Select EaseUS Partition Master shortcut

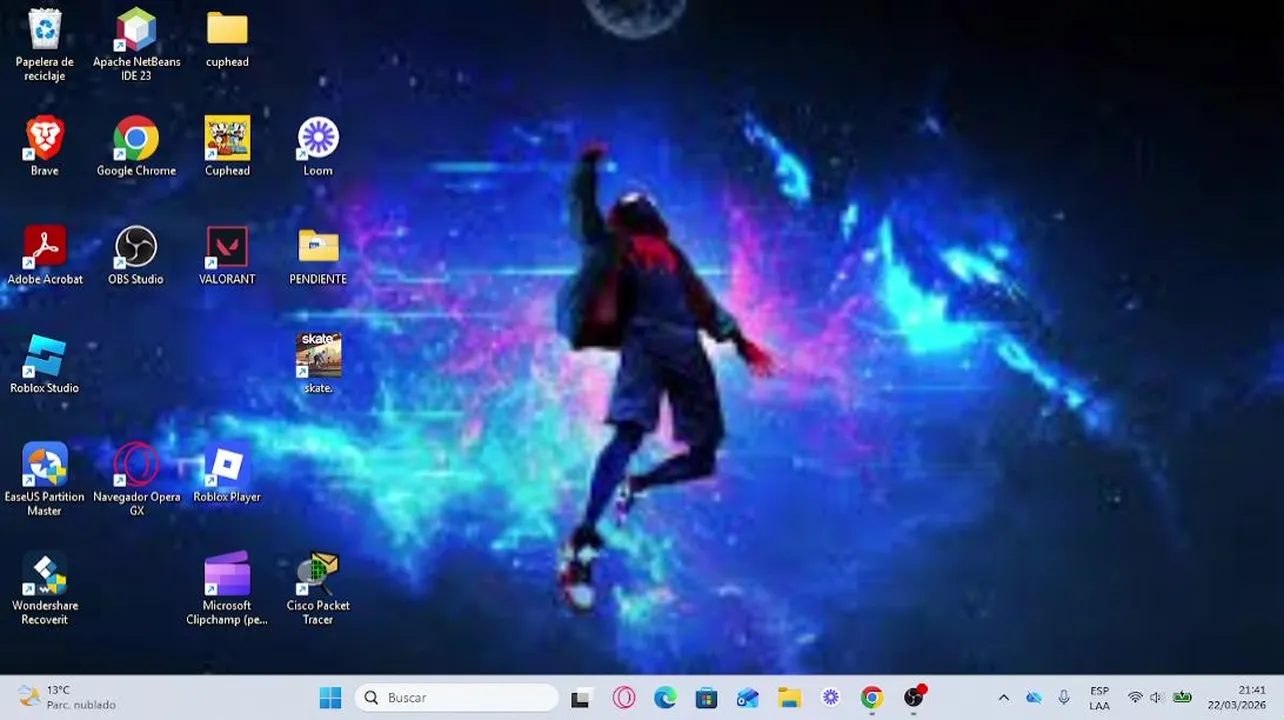pyautogui.click(x=45, y=480)
